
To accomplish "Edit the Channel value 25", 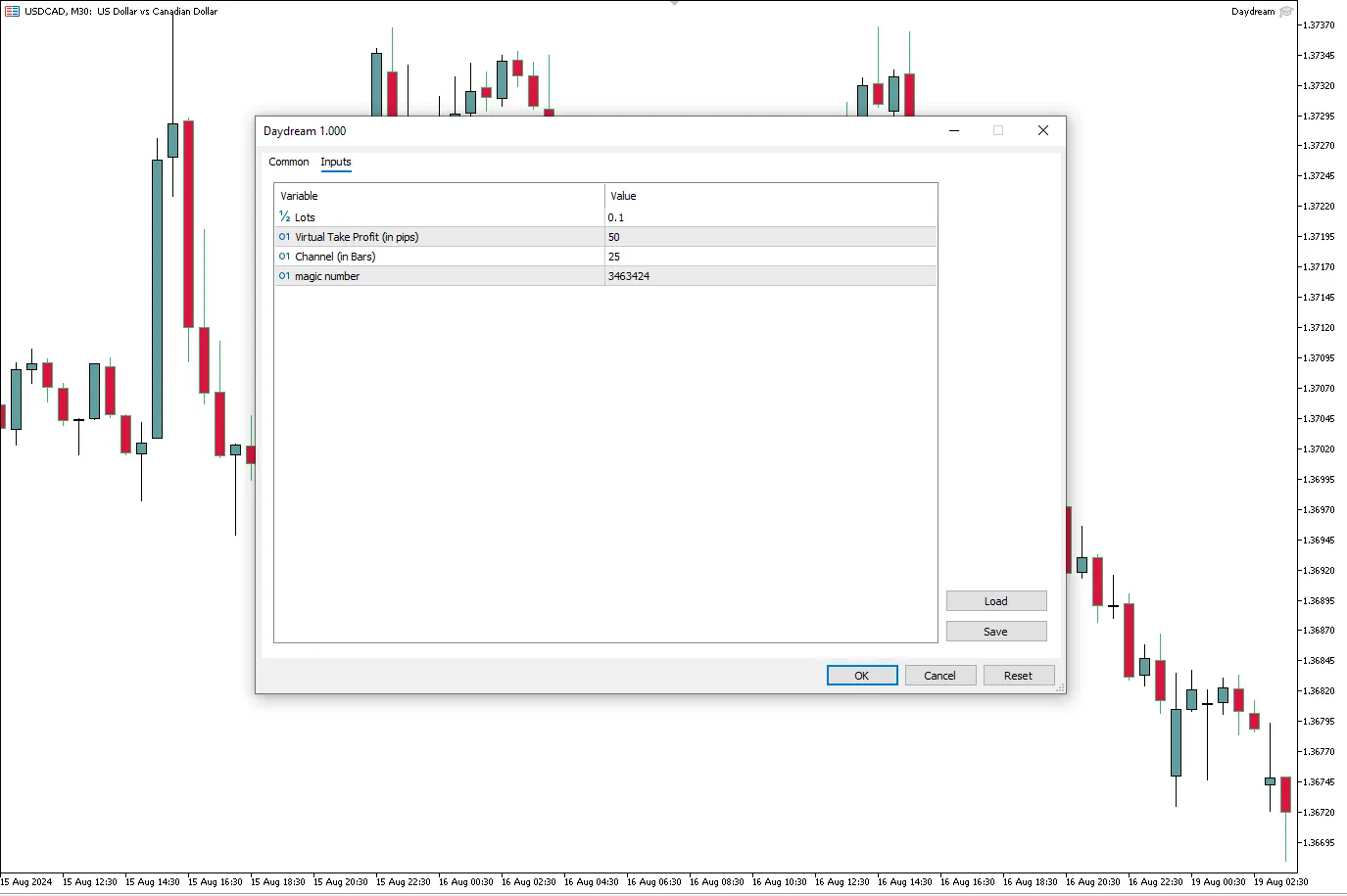I will (771, 257).
